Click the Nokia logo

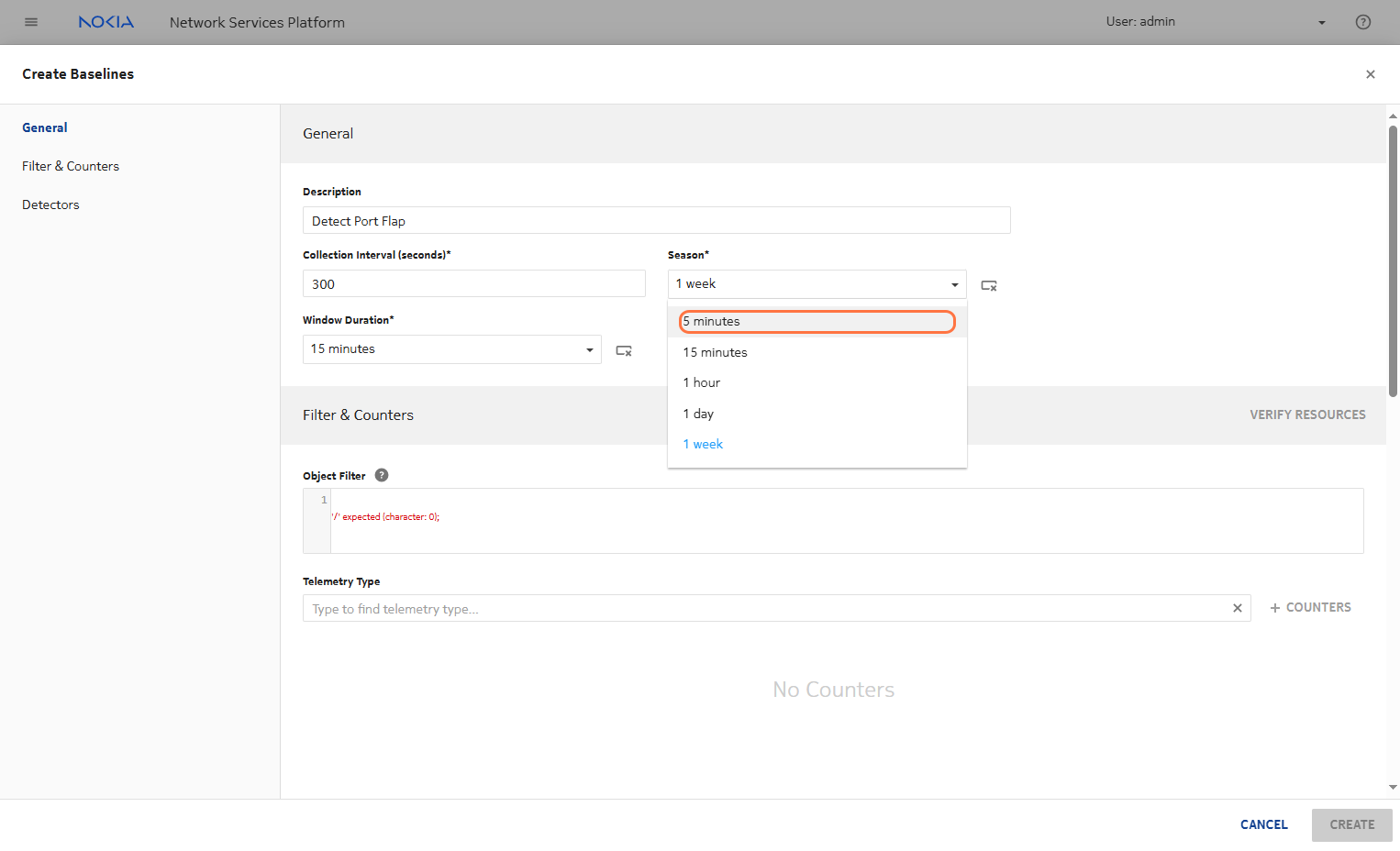coord(106,22)
